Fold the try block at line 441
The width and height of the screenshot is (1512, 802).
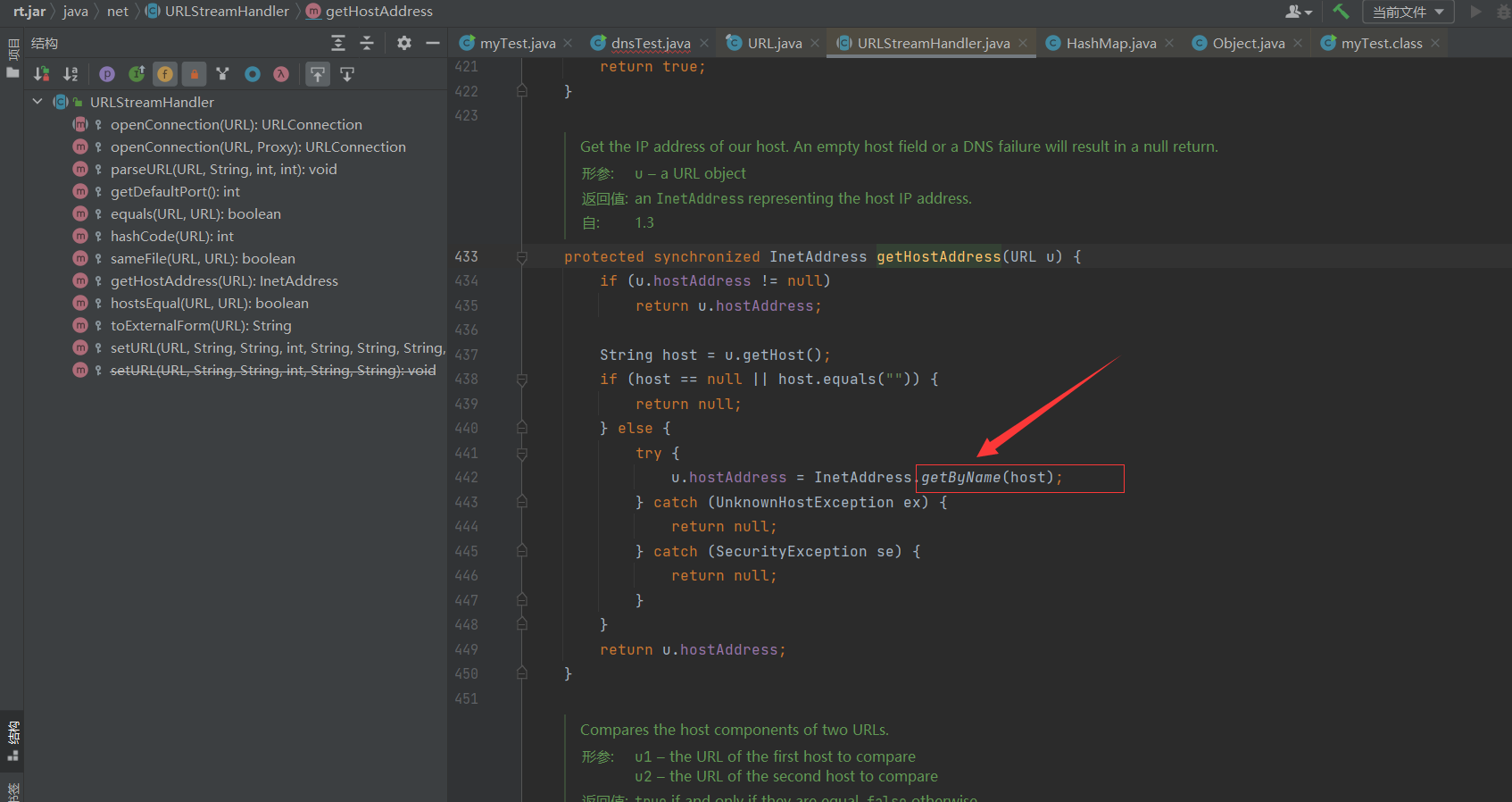click(522, 454)
